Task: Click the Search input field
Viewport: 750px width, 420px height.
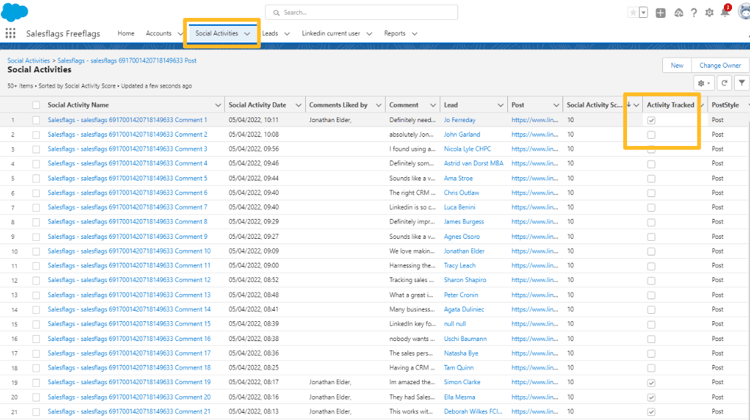Action: 362,12
